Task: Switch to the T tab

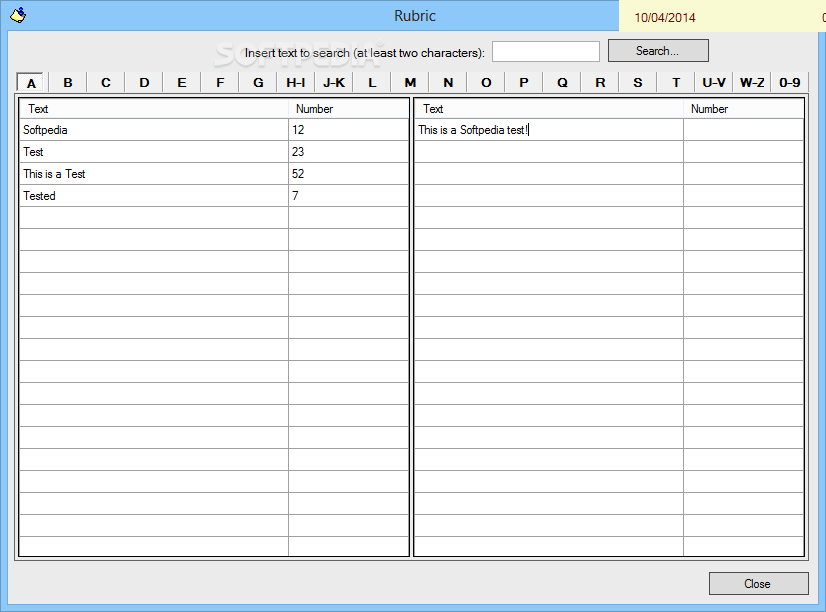Action: (x=676, y=83)
